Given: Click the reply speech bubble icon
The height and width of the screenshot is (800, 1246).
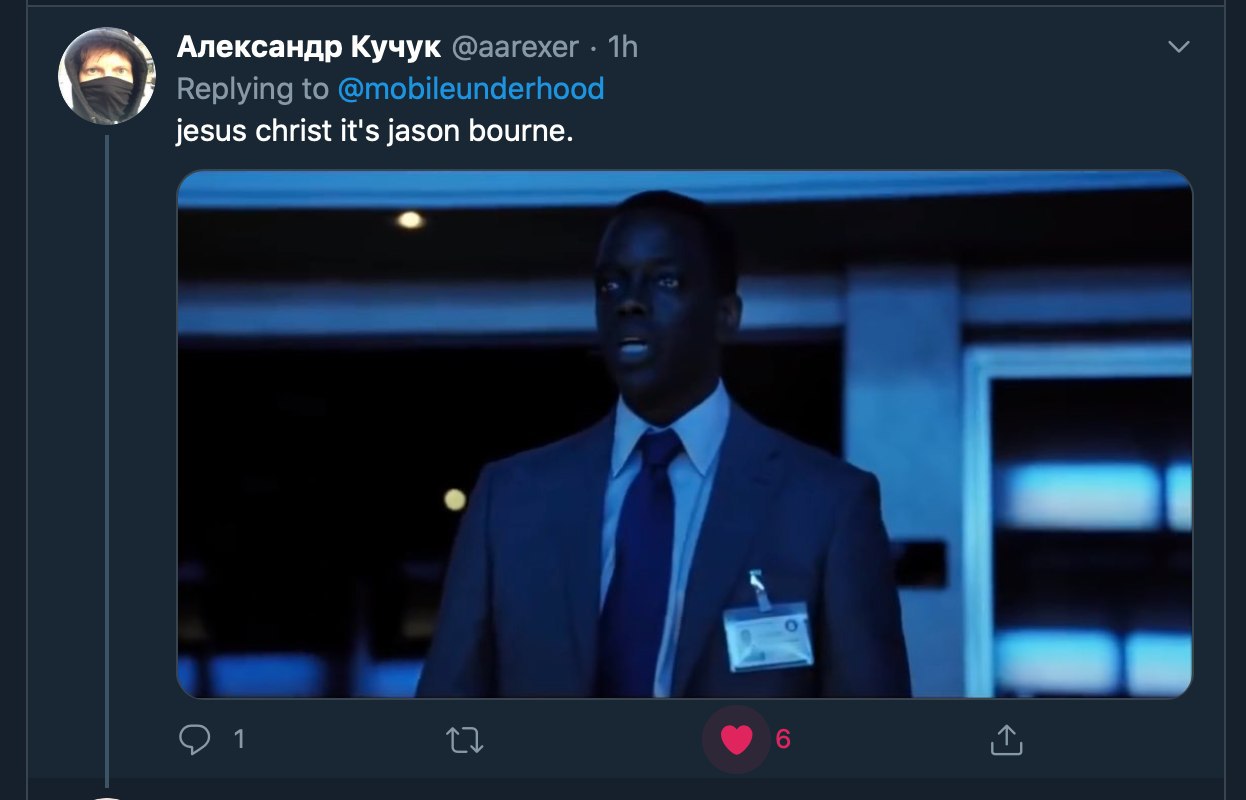Looking at the screenshot, I should click(x=195, y=740).
